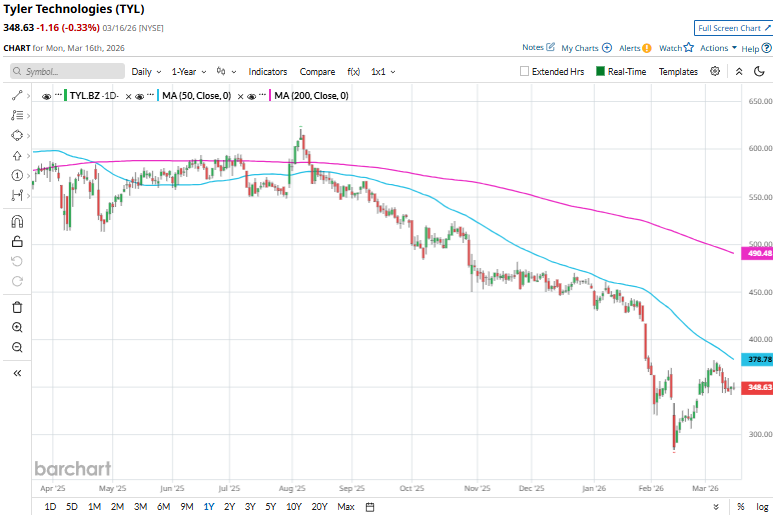773x515 pixels.
Task: Open Alerts warning icon
Action: 647,48
